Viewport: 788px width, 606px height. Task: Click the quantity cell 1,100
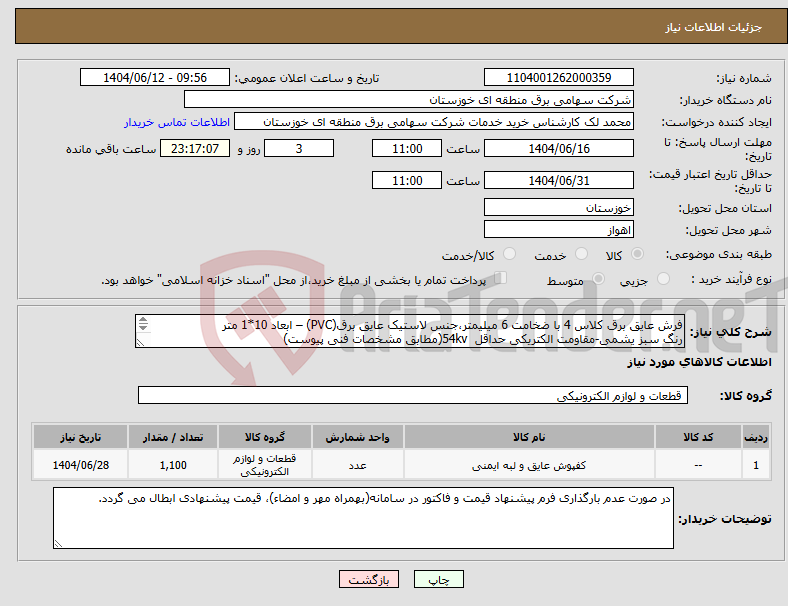(x=173, y=465)
